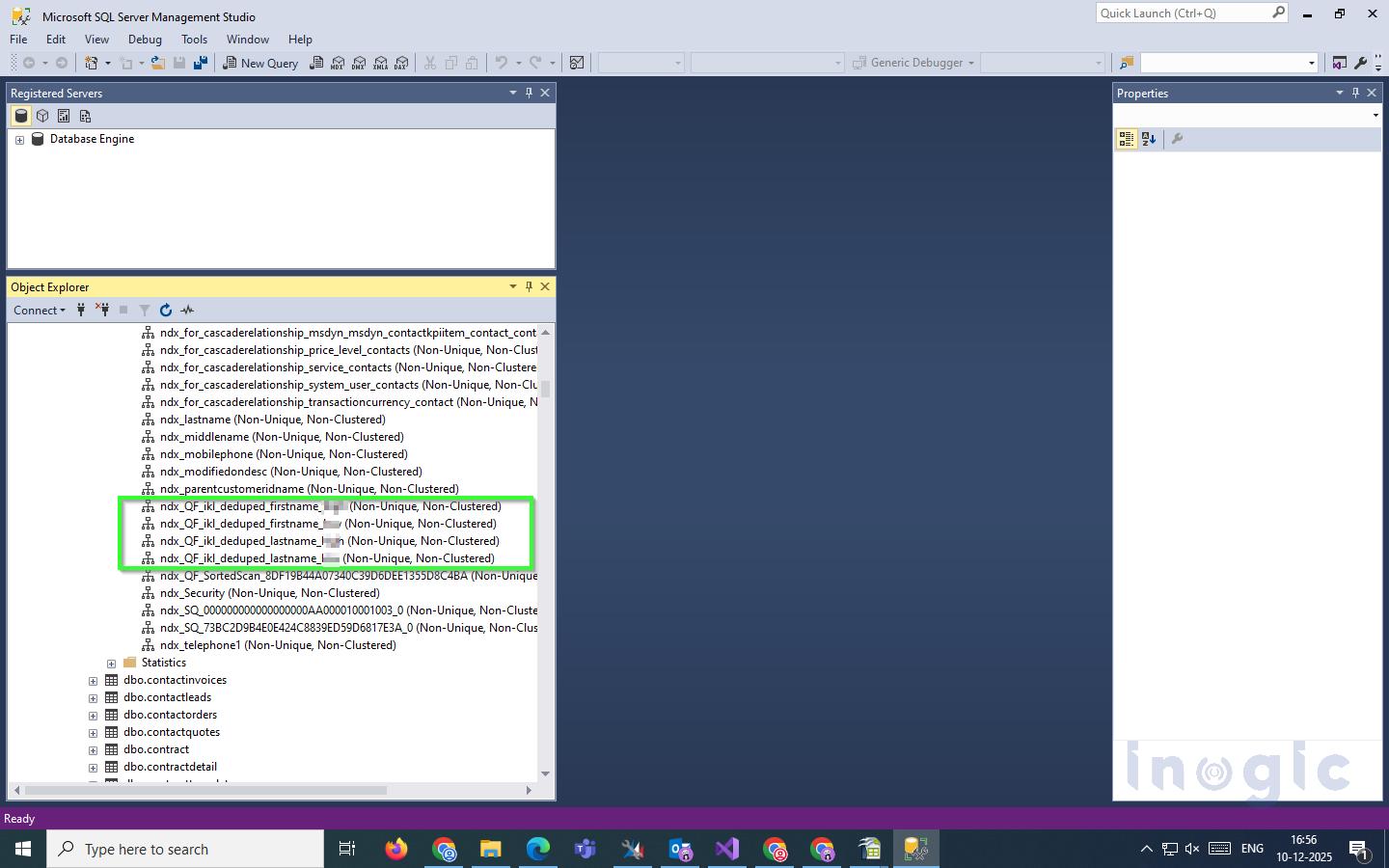Click the Activity Monitor icon in Object Explorer

click(187, 310)
